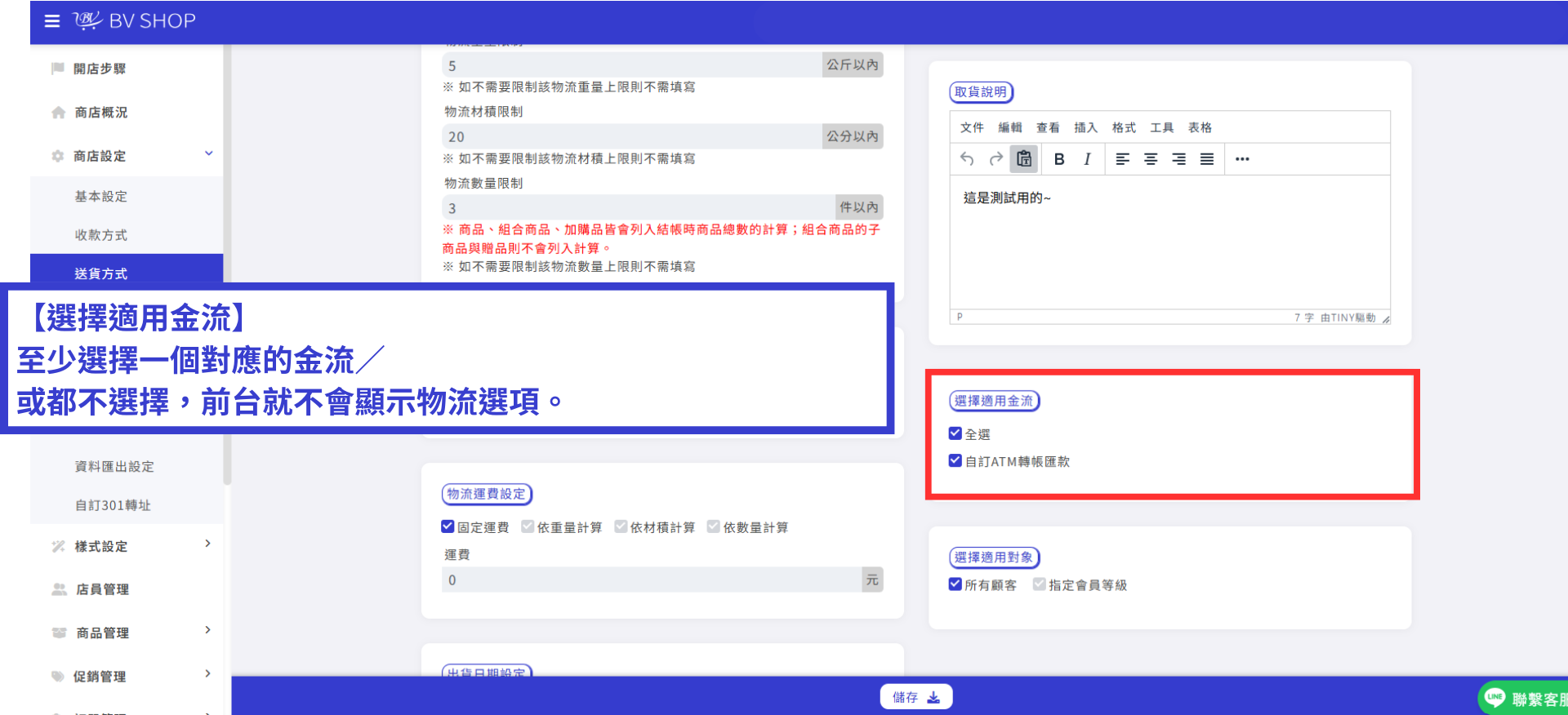Toggle the 全選 checkbox
Screen dimensions: 1568x715
[x=955, y=433]
